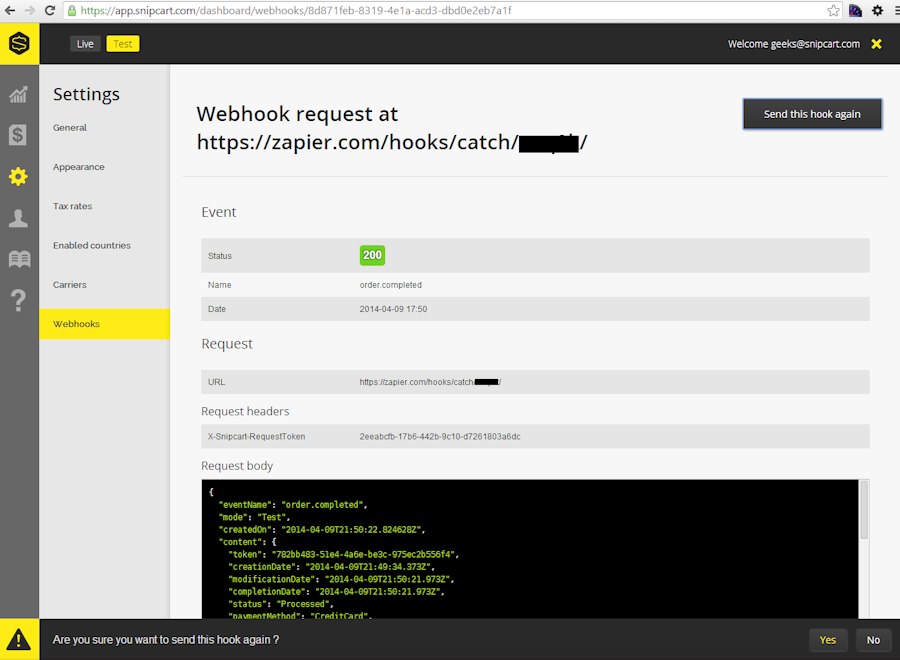Reload the page with refresh icon

(50, 10)
